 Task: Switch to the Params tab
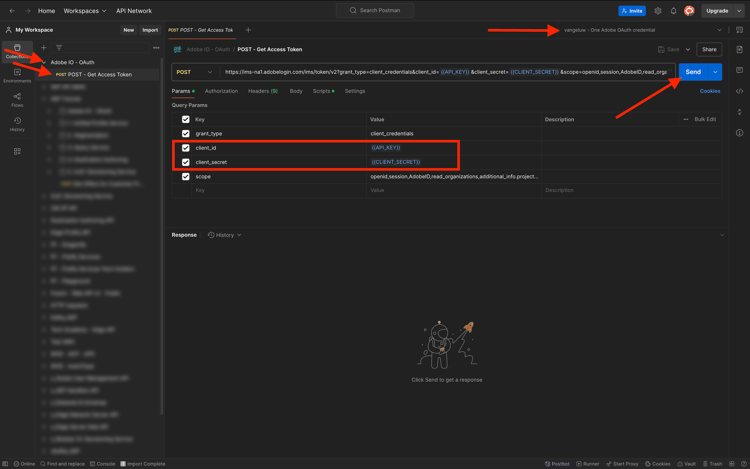pos(183,91)
